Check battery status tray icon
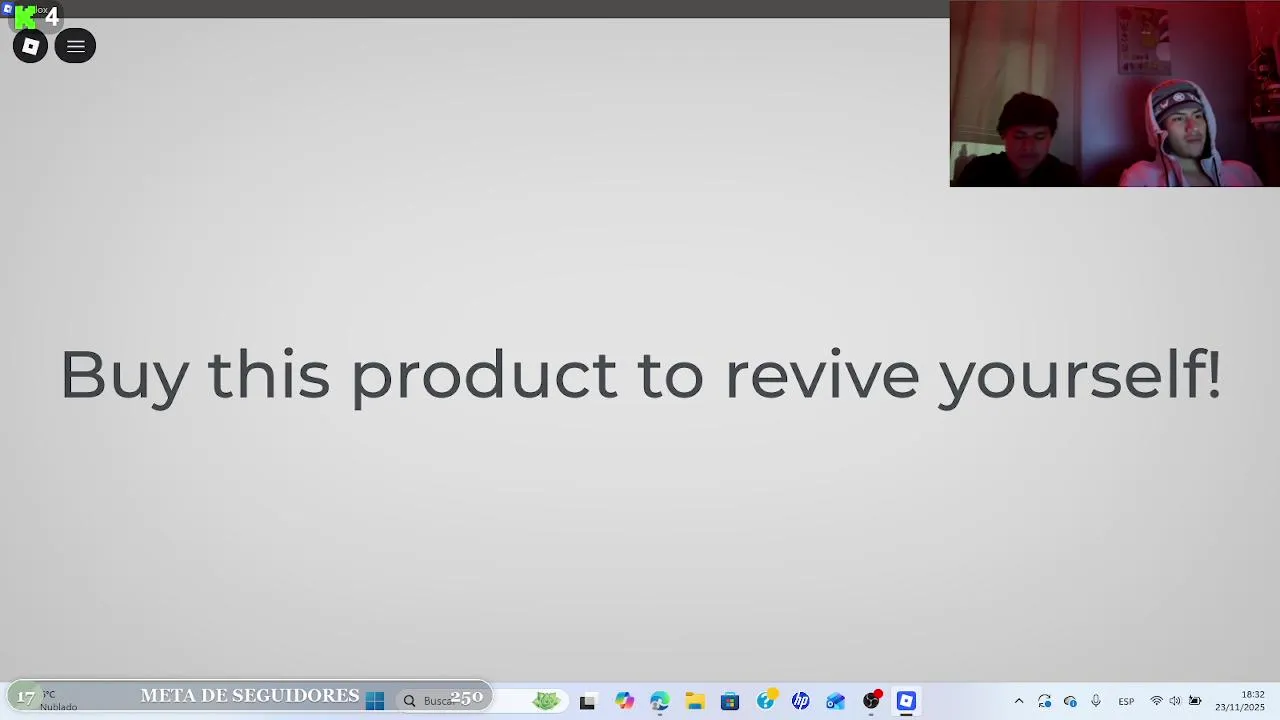The height and width of the screenshot is (720, 1280). (1195, 701)
